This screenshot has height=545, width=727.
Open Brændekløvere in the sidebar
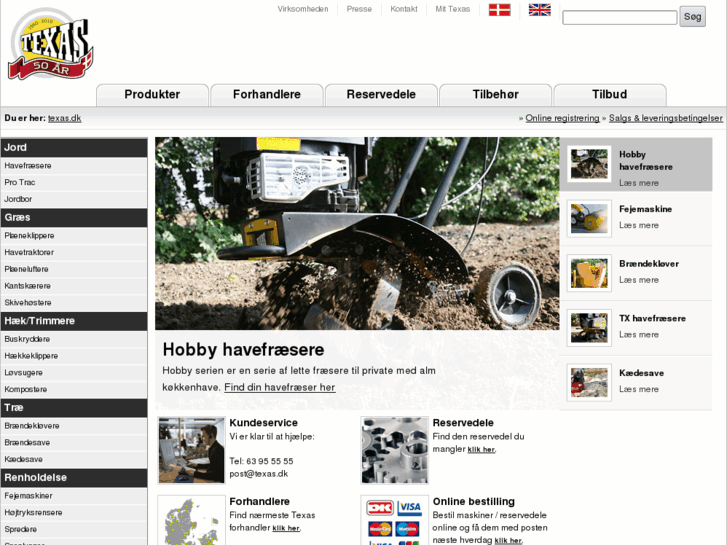tap(74, 426)
